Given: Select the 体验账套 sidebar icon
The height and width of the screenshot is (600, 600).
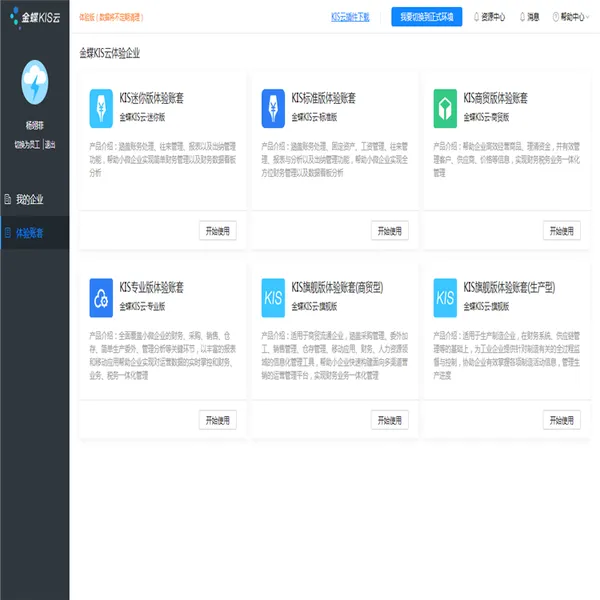Looking at the screenshot, I should pos(8,232).
